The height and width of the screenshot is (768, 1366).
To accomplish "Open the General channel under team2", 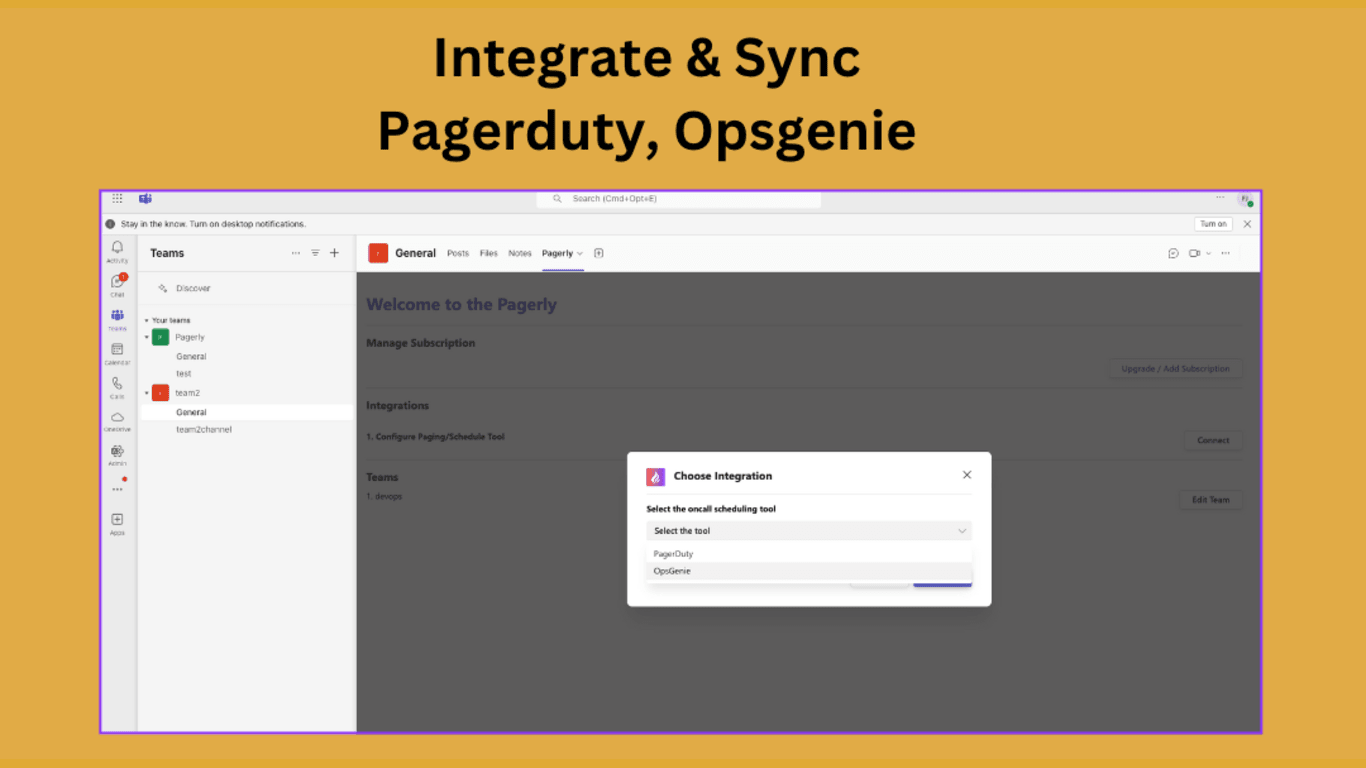I will point(191,412).
